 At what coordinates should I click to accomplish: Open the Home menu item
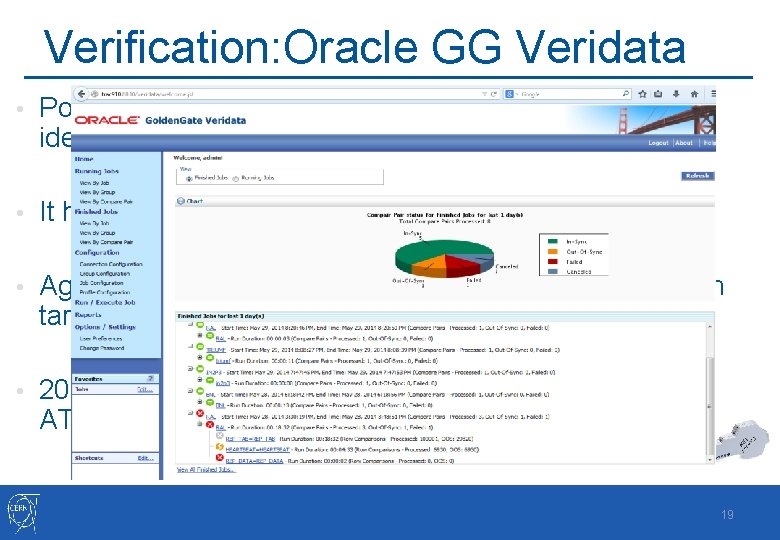tap(84, 159)
